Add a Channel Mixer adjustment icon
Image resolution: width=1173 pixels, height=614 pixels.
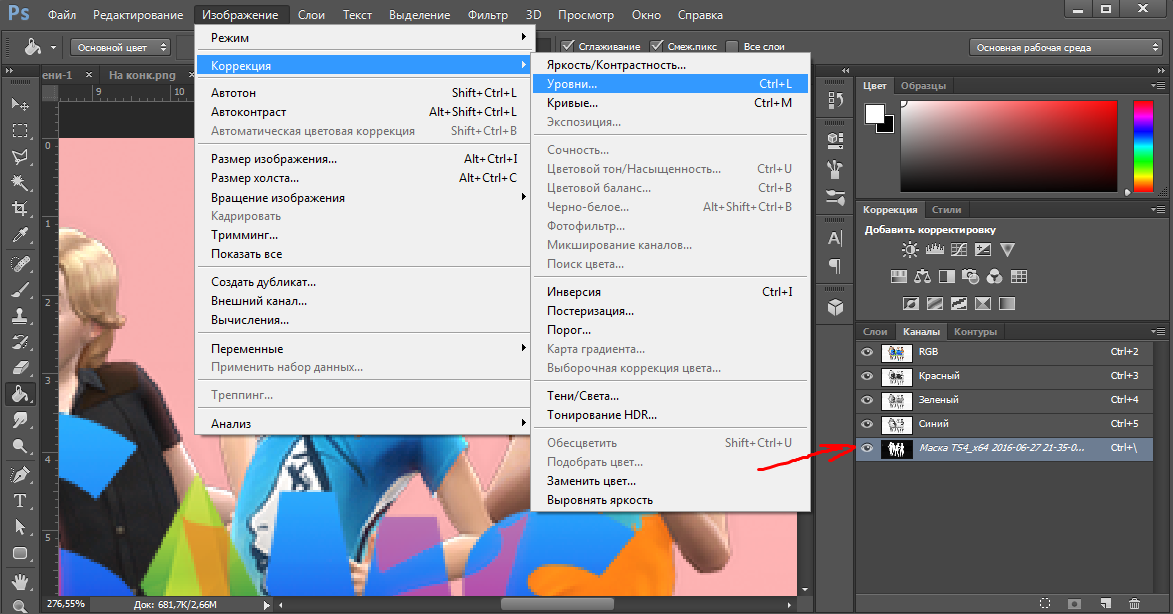click(x=994, y=277)
